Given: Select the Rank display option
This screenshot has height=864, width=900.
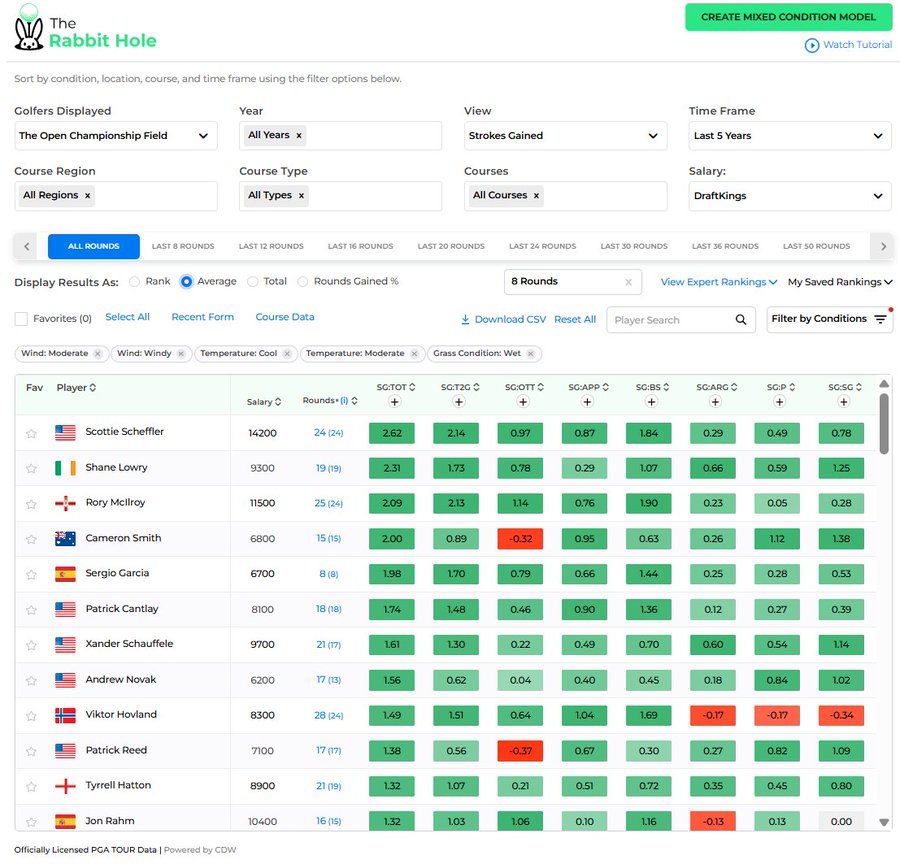Looking at the screenshot, I should [x=134, y=281].
